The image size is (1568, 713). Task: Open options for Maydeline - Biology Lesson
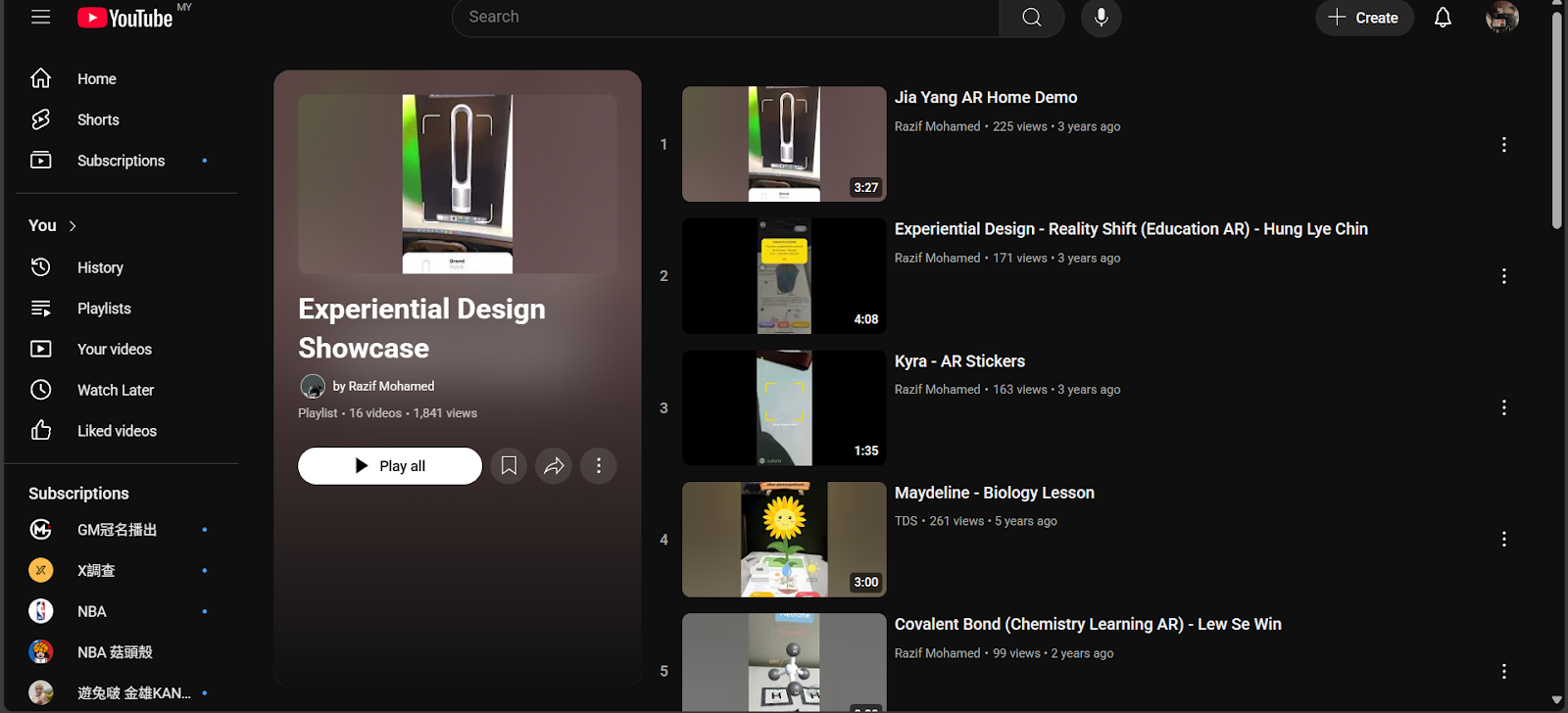[1503, 540]
